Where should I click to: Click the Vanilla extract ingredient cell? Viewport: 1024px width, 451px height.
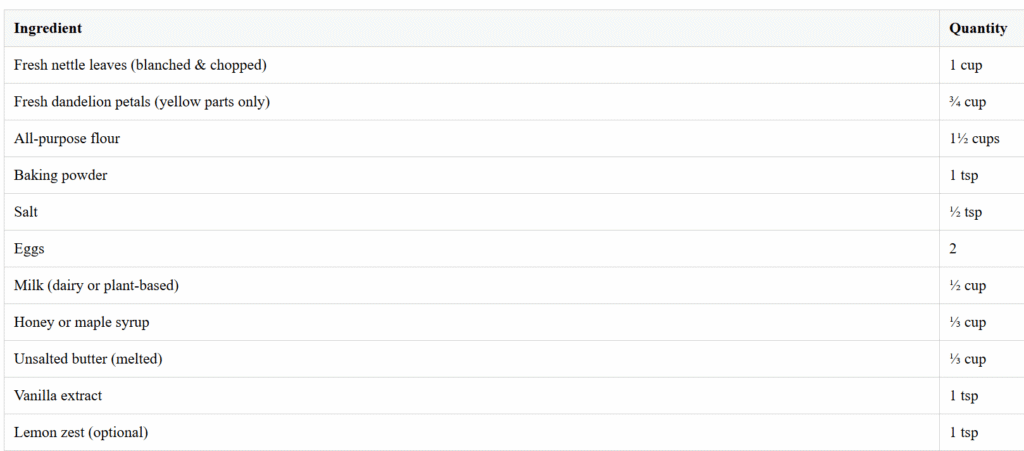click(472, 396)
